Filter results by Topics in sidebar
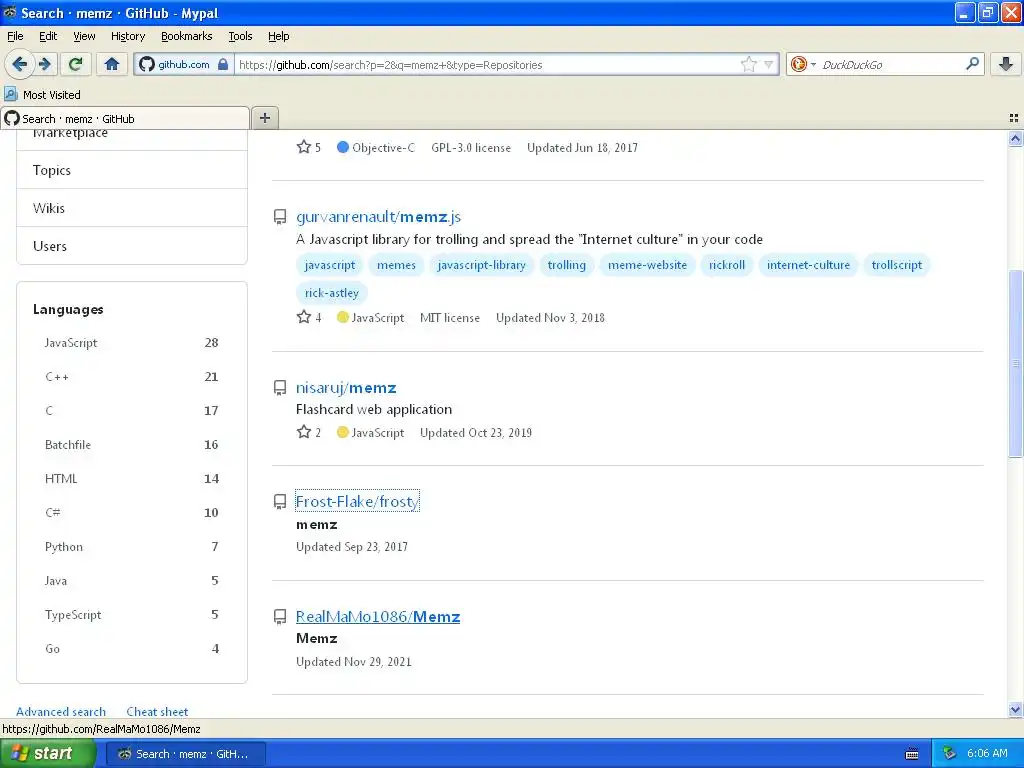Image resolution: width=1024 pixels, height=768 pixels. pyautogui.click(x=132, y=170)
